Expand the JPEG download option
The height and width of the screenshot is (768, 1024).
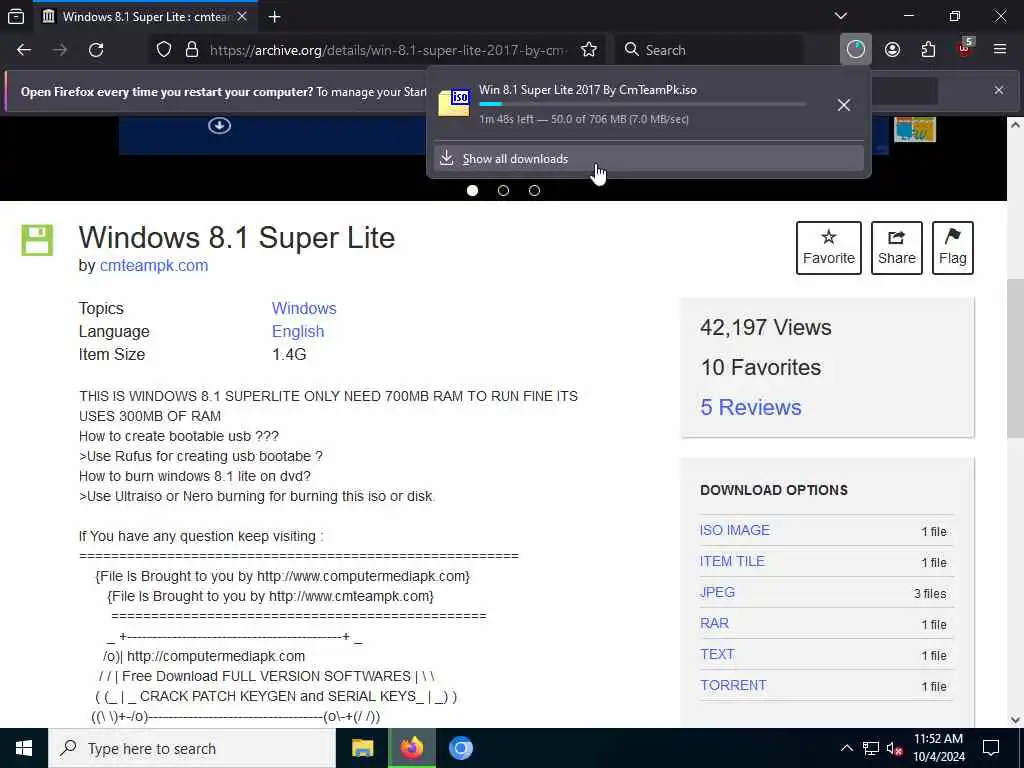[x=717, y=592]
